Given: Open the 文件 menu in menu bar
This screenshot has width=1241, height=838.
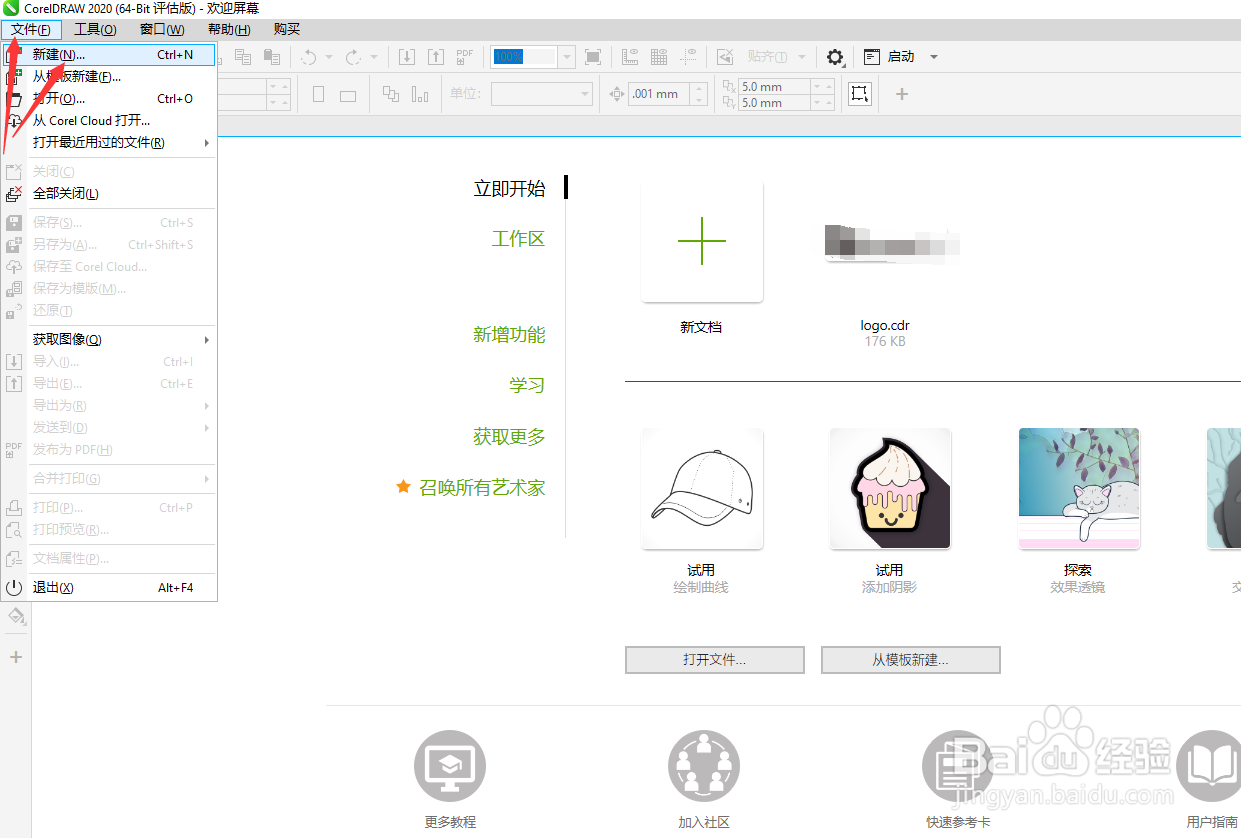Looking at the screenshot, I should coord(30,29).
